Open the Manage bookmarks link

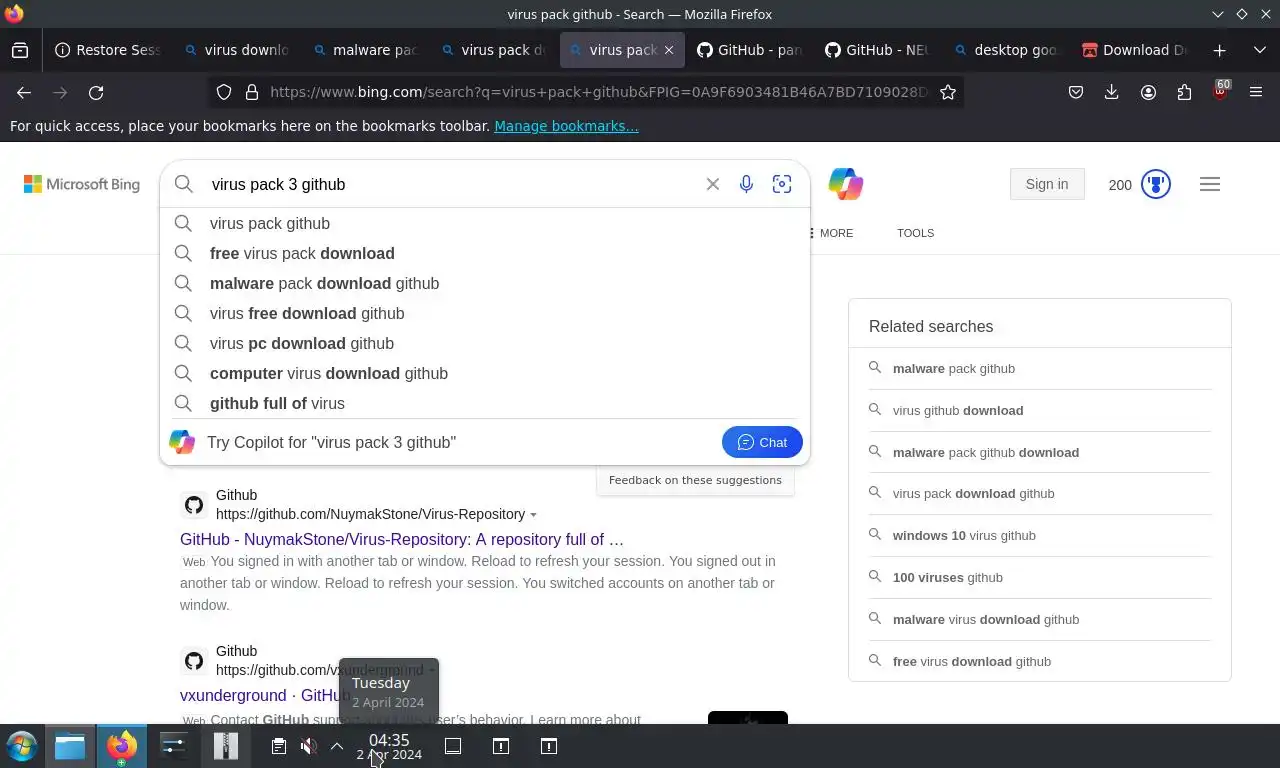click(x=566, y=126)
